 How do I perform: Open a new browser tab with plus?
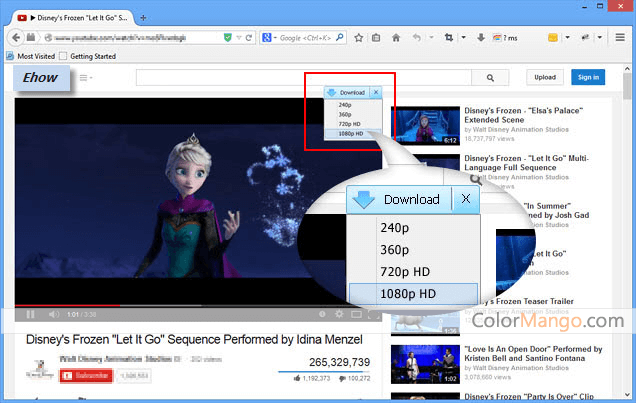(144, 18)
